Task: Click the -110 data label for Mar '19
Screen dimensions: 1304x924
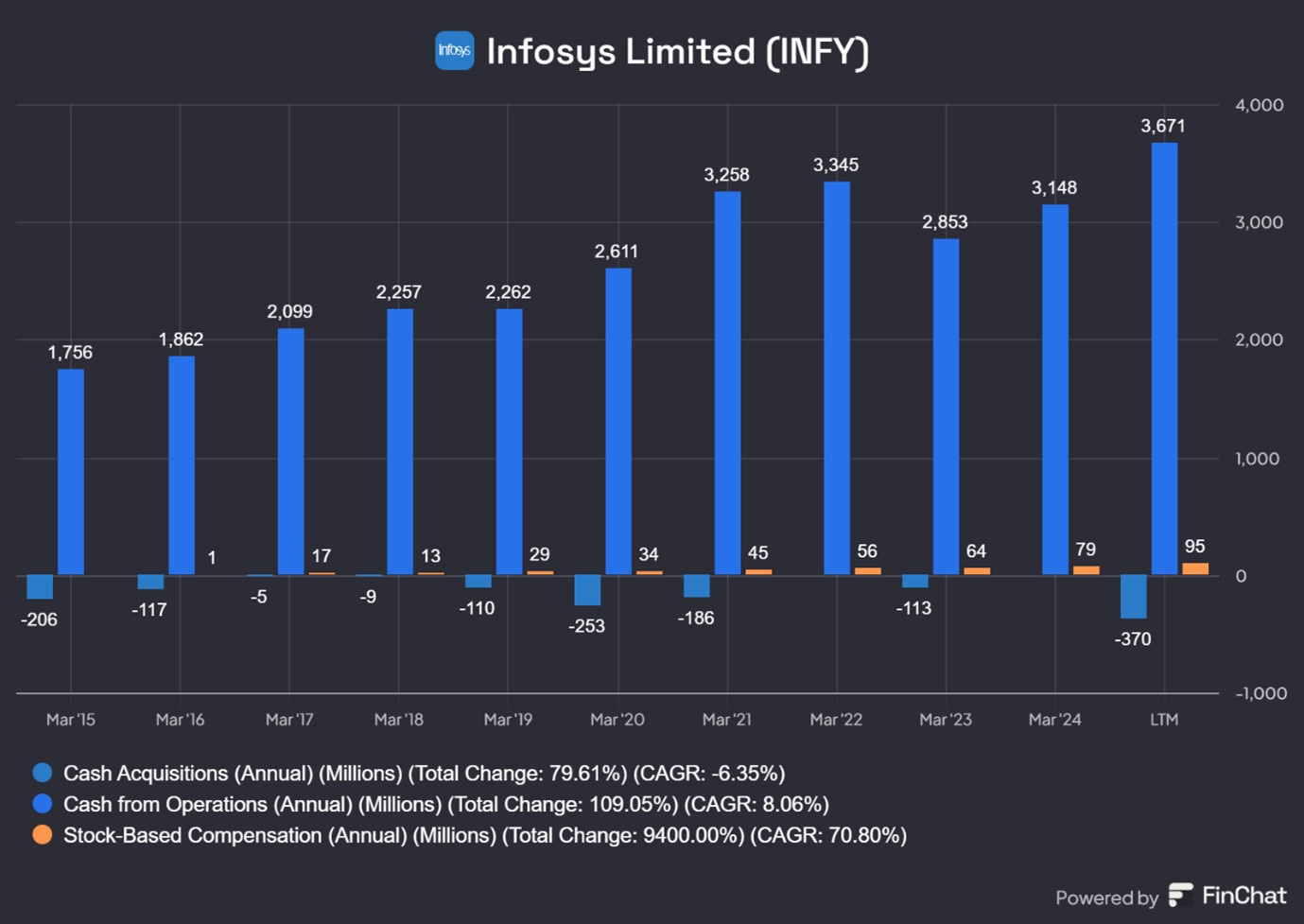Action: (477, 608)
